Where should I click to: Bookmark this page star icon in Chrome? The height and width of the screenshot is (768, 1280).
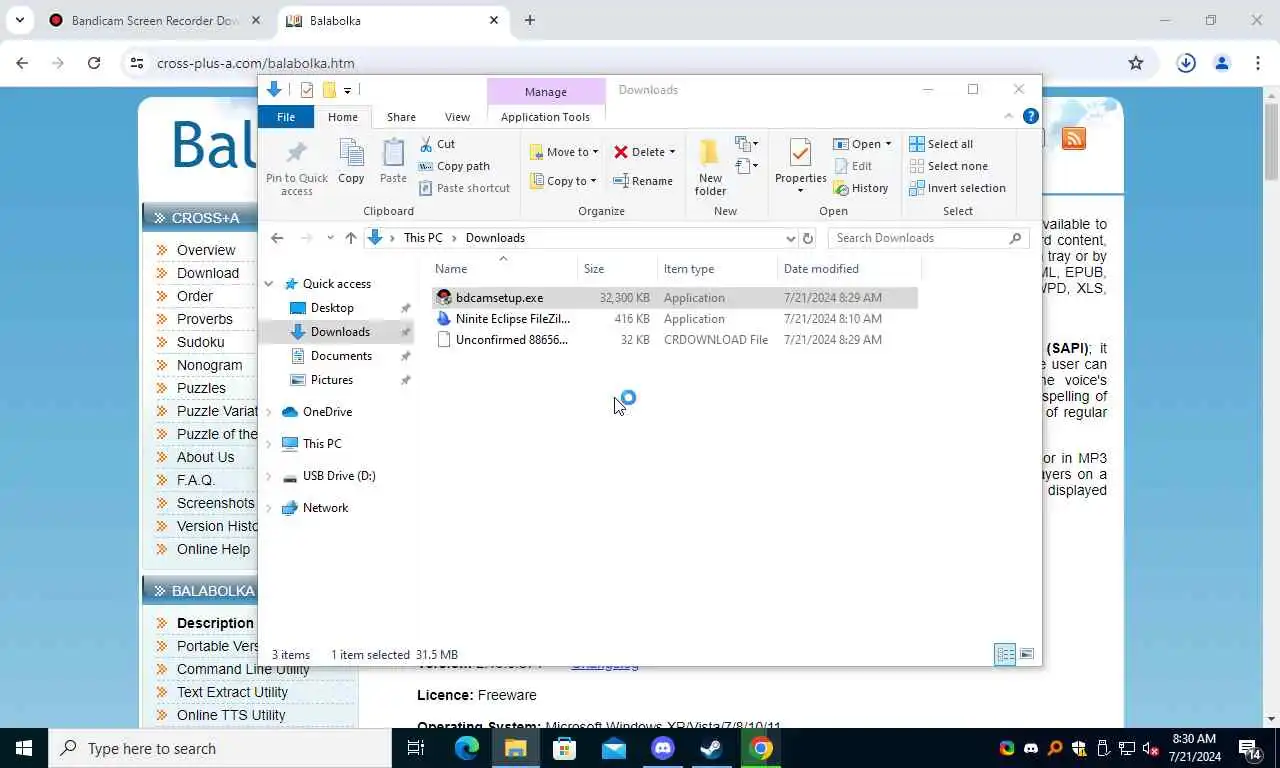pyautogui.click(x=1136, y=63)
